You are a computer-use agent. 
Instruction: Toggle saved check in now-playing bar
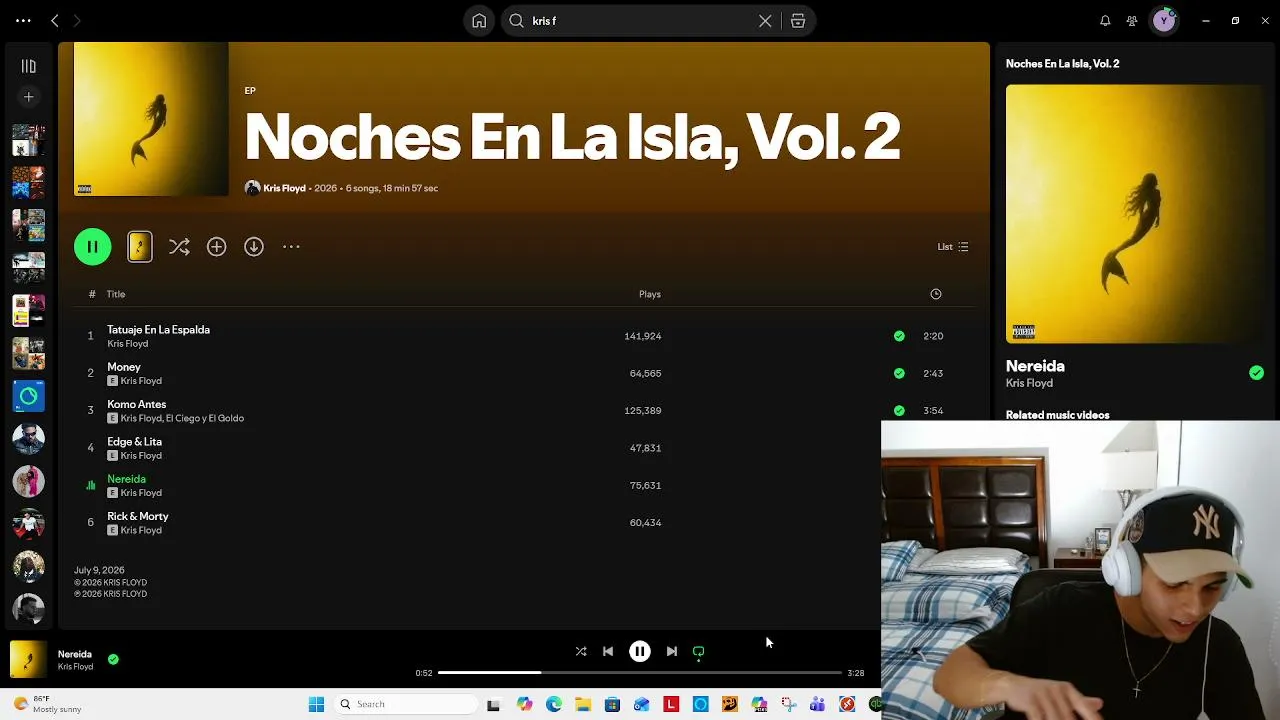point(113,659)
